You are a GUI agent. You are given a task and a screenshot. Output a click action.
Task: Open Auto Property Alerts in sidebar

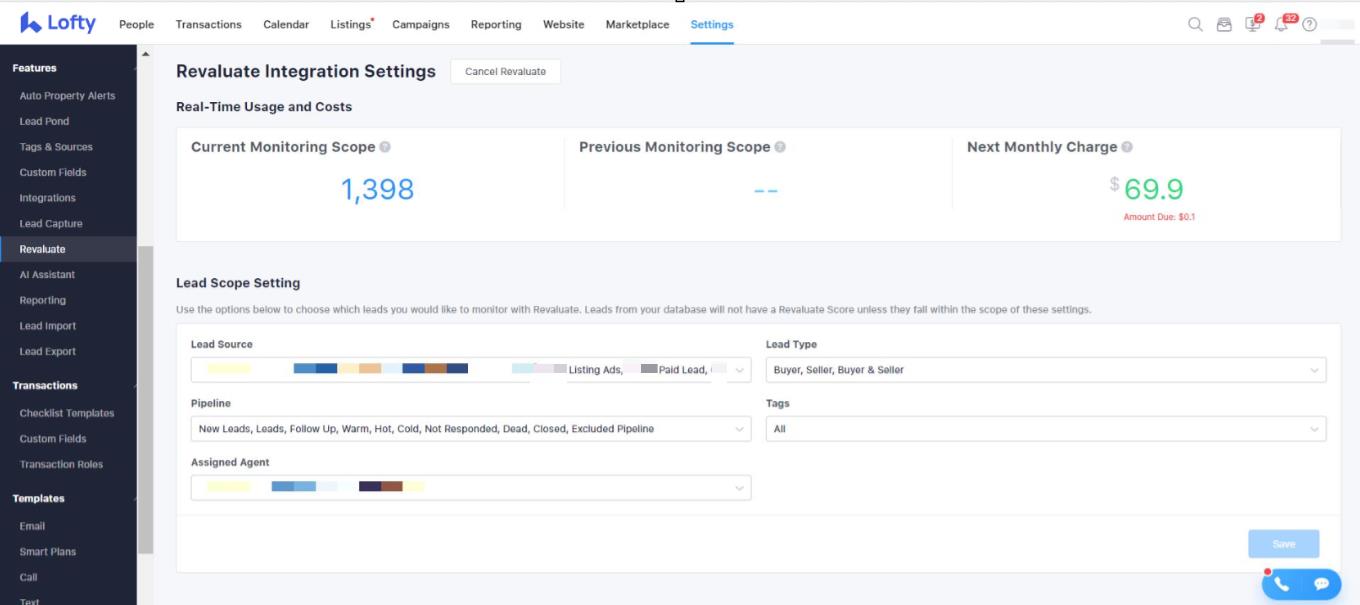(67, 96)
